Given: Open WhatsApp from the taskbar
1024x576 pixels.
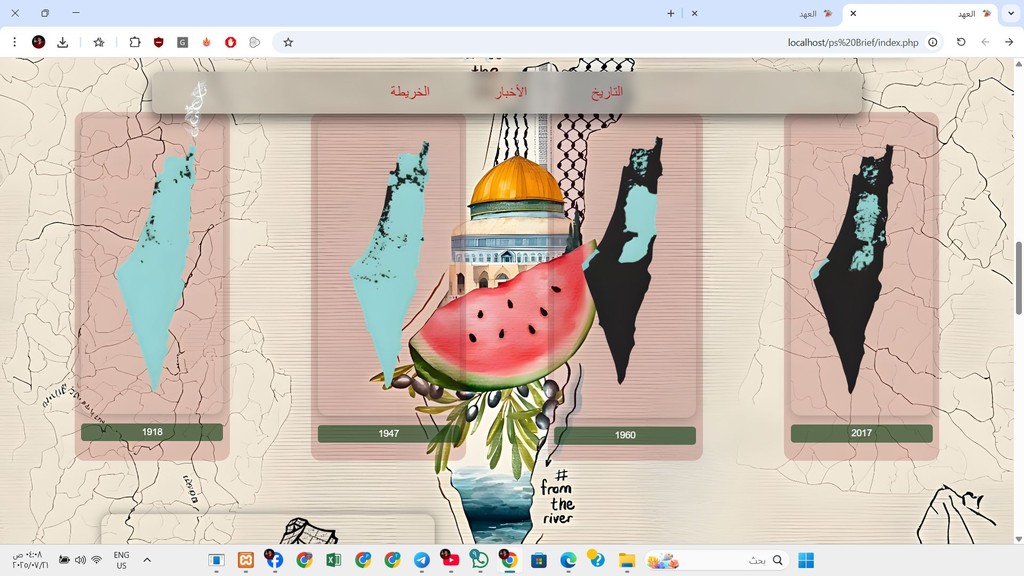Looking at the screenshot, I should tap(479, 560).
